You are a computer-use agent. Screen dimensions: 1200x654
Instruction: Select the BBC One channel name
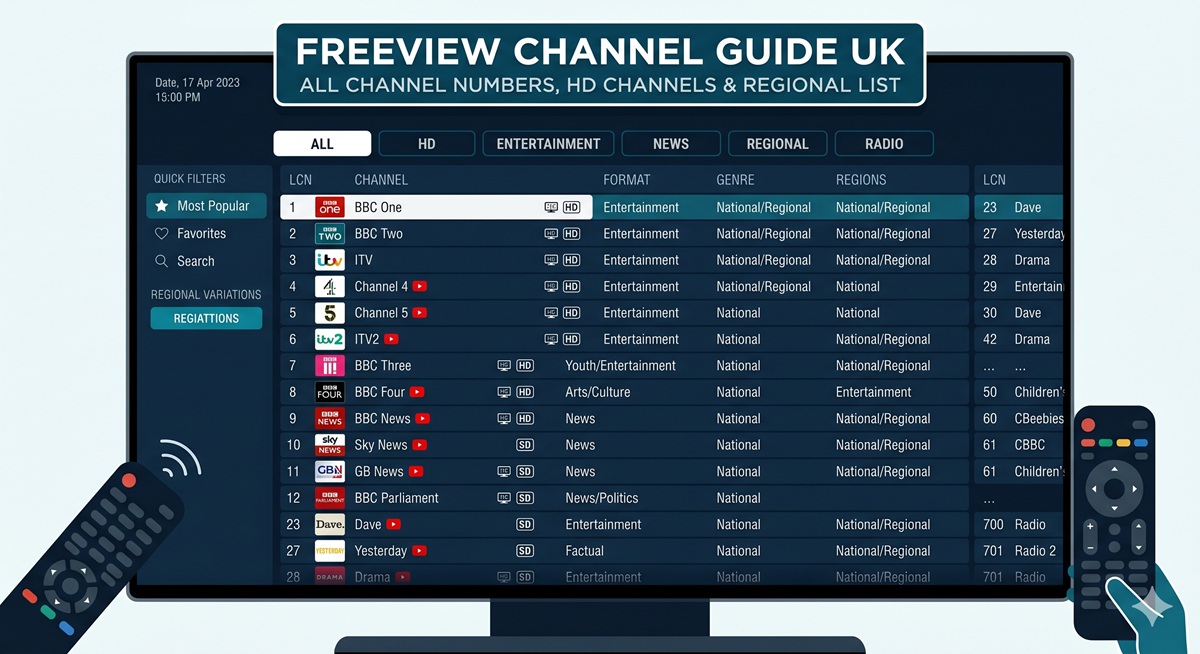(378, 207)
